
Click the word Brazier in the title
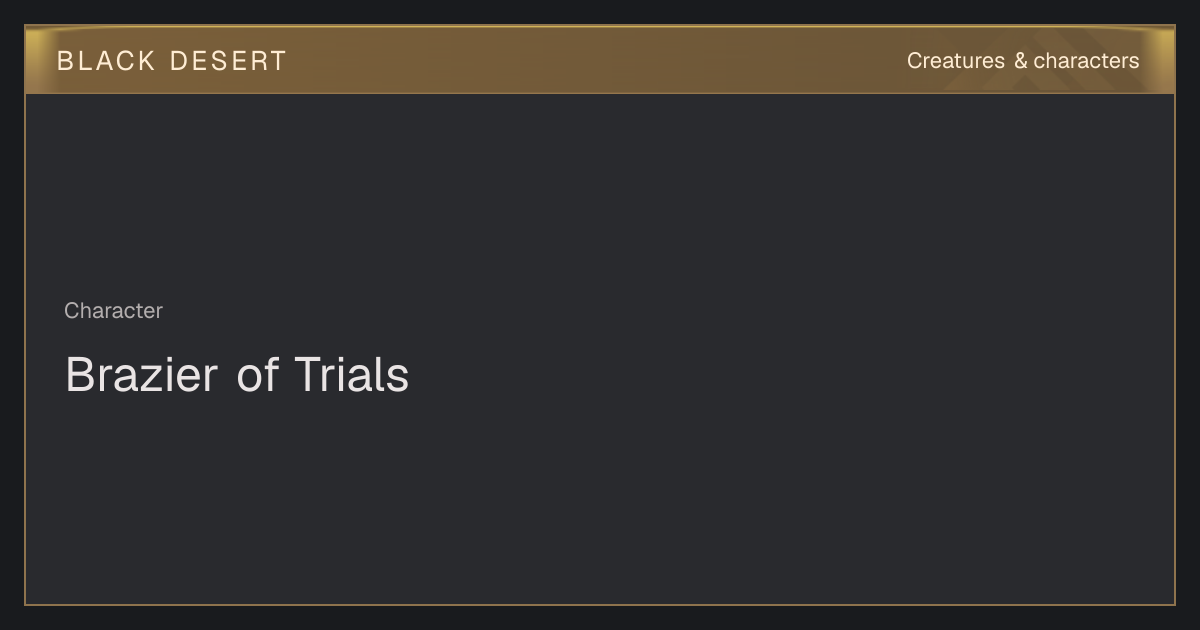coord(141,375)
